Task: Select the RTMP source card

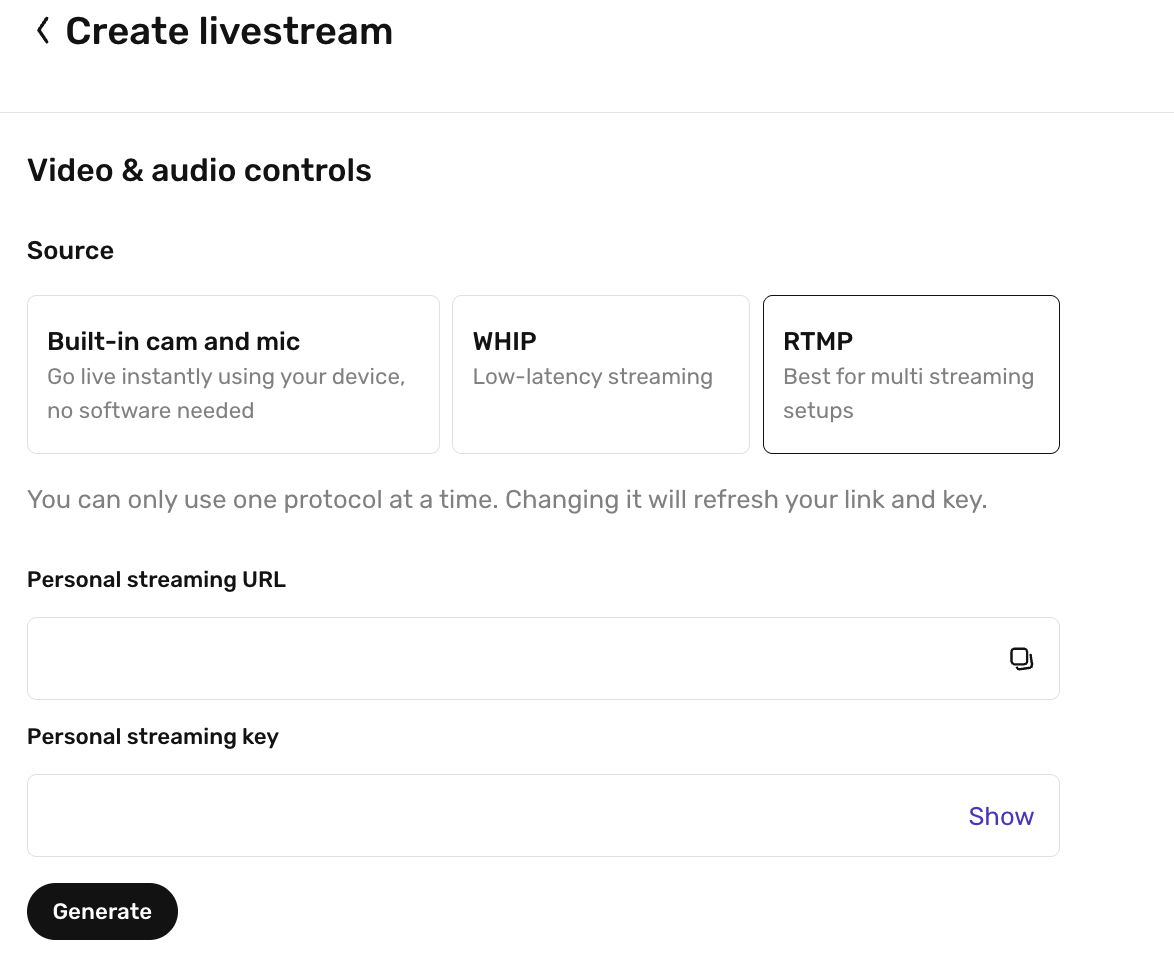Action: tap(911, 374)
